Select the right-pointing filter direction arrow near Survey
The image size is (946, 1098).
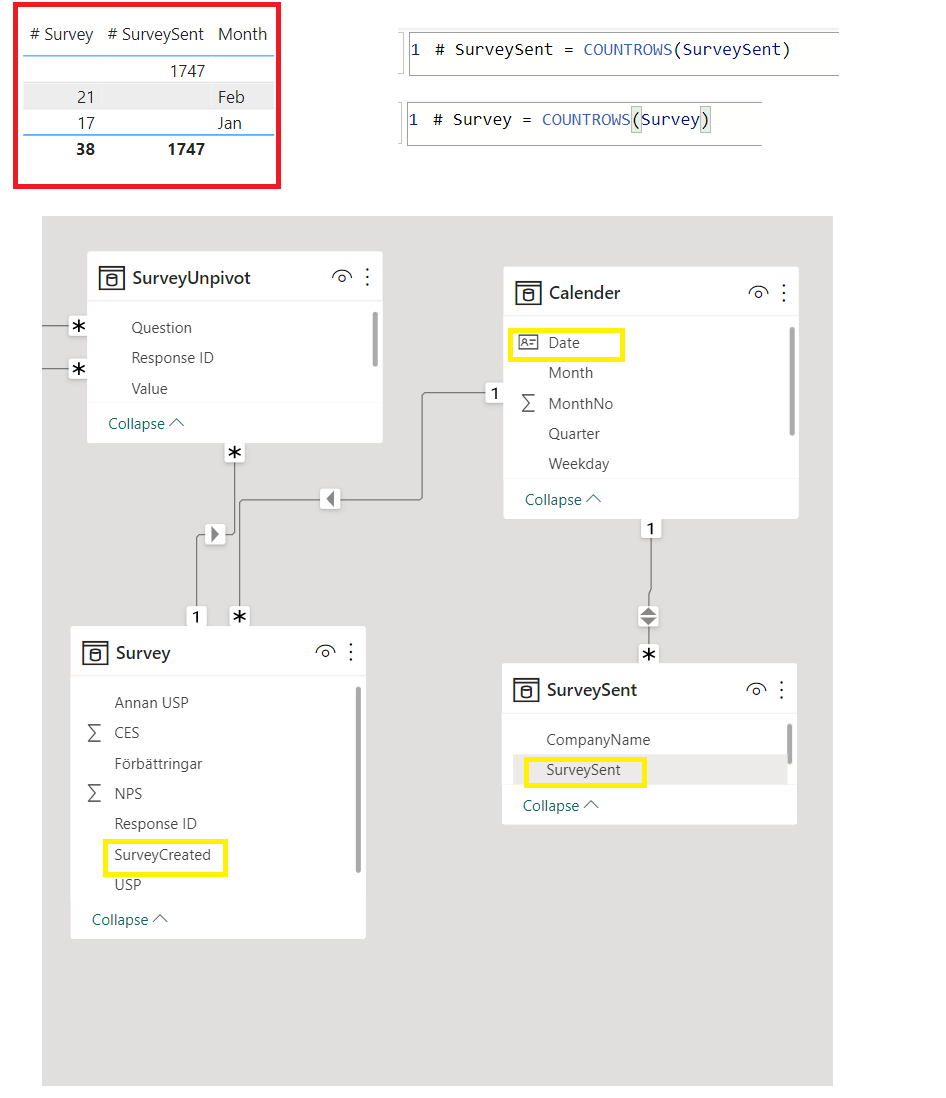pyautogui.click(x=215, y=534)
